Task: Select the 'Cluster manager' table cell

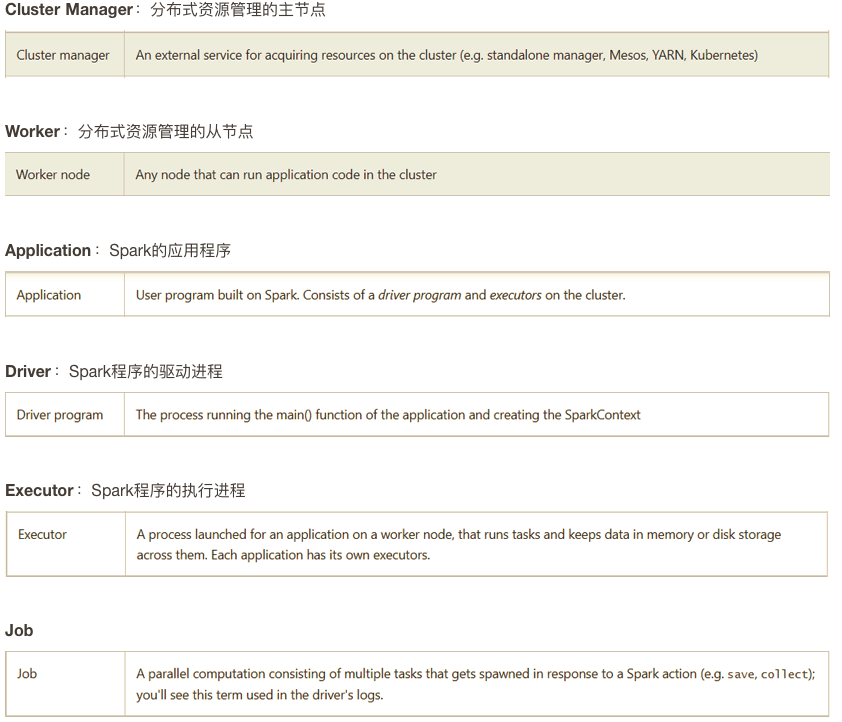Action: point(63,55)
